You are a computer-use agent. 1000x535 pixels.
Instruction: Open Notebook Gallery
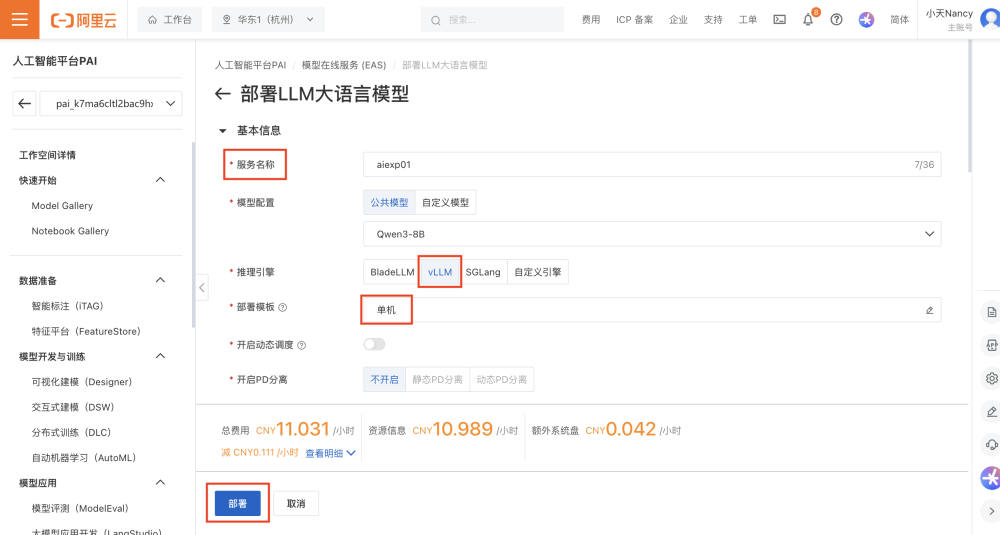click(x=70, y=231)
